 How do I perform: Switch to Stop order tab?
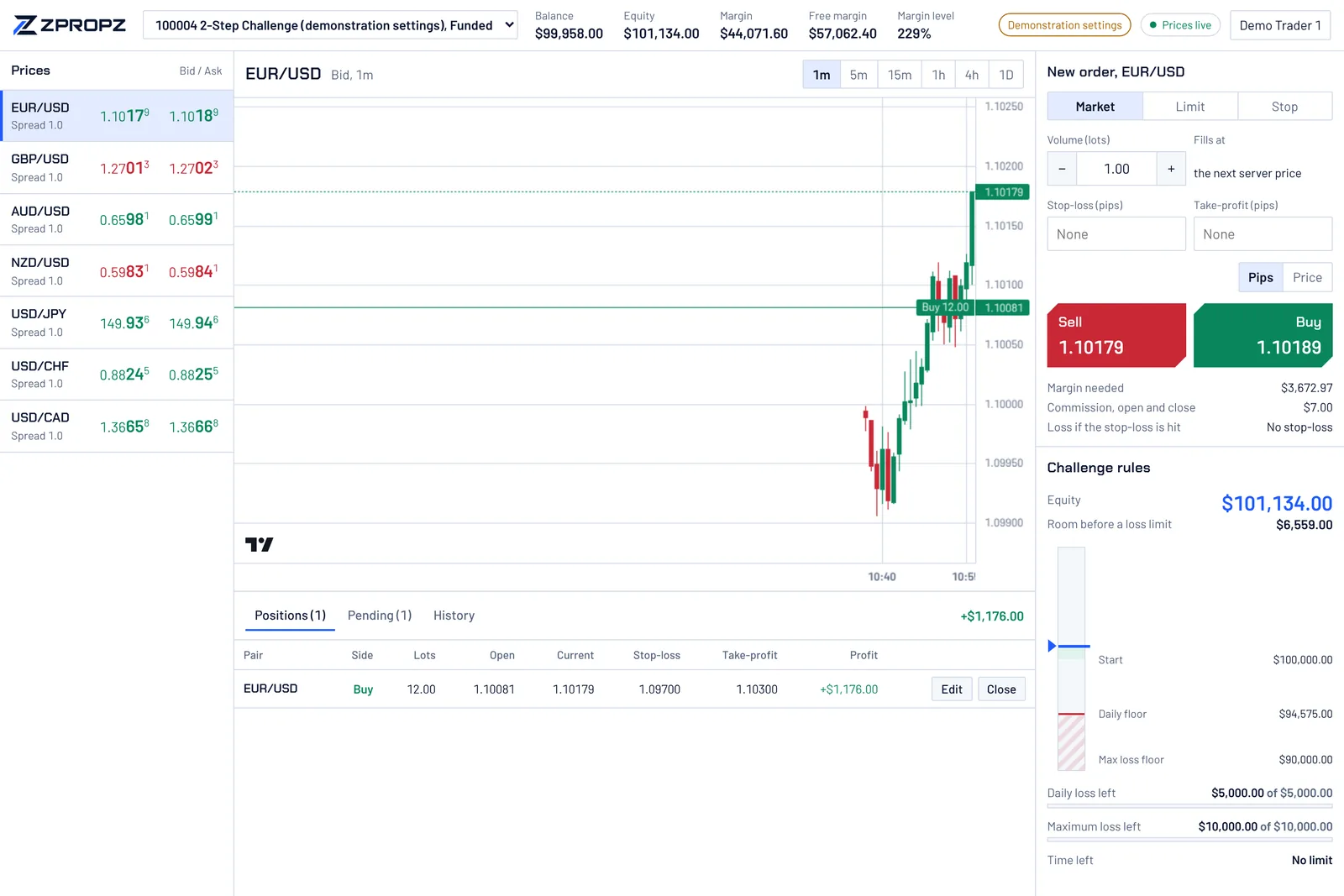tap(1284, 107)
